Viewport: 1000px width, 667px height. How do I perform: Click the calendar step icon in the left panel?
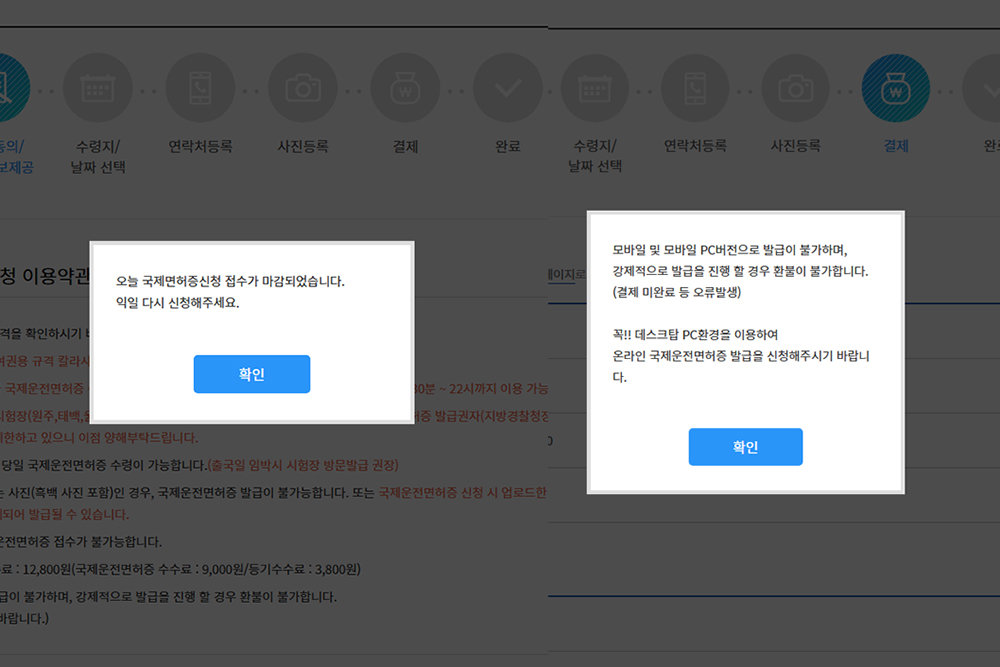(97, 88)
